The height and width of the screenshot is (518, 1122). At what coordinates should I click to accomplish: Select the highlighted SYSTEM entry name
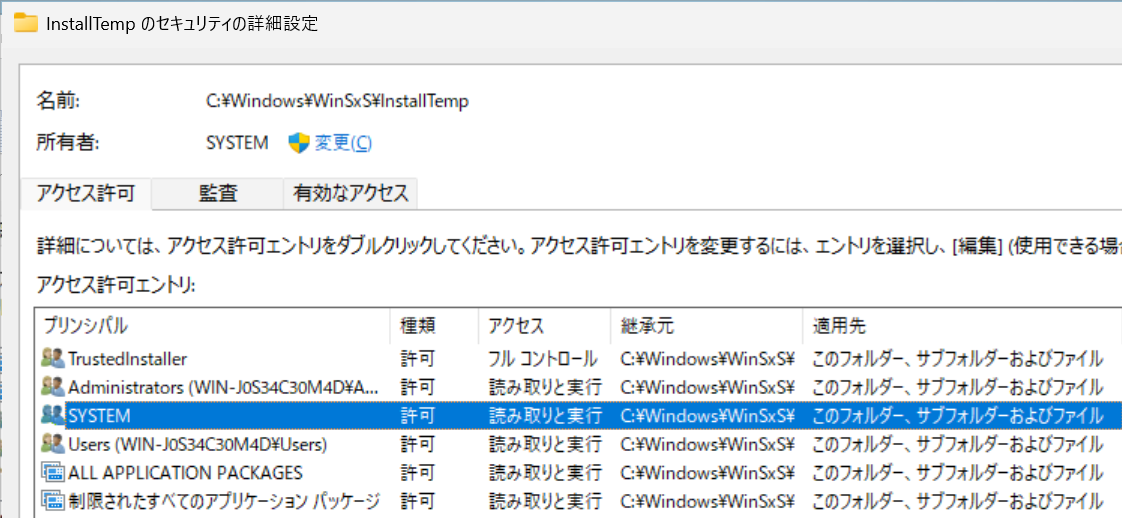[x=99, y=416]
